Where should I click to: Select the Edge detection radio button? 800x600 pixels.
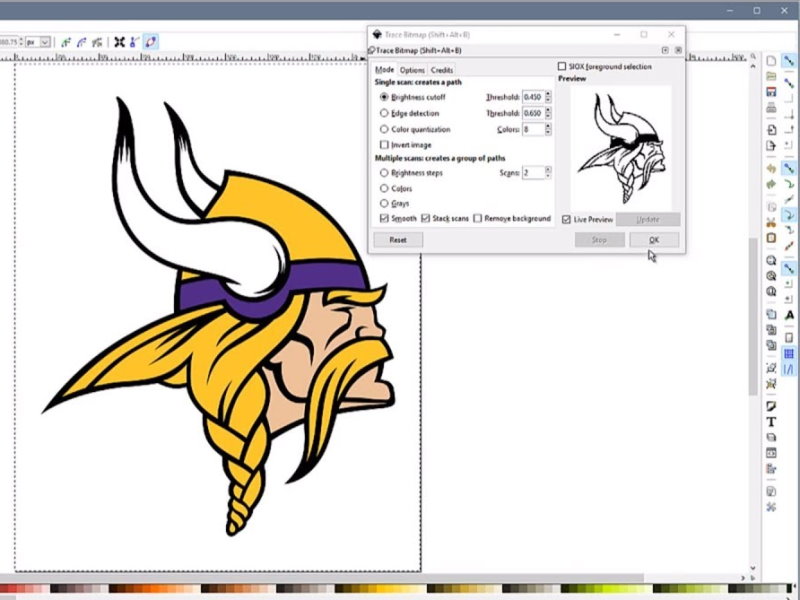pyautogui.click(x=384, y=113)
